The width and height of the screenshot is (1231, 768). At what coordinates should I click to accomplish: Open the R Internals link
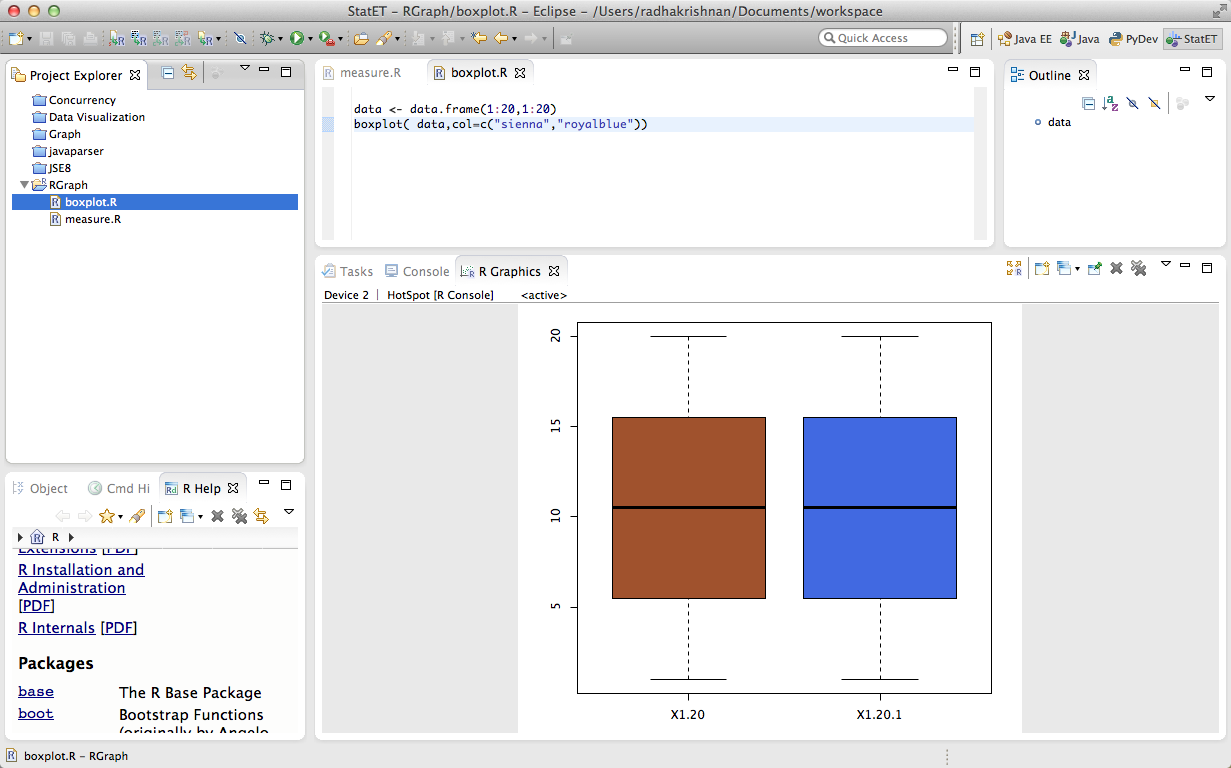point(56,628)
